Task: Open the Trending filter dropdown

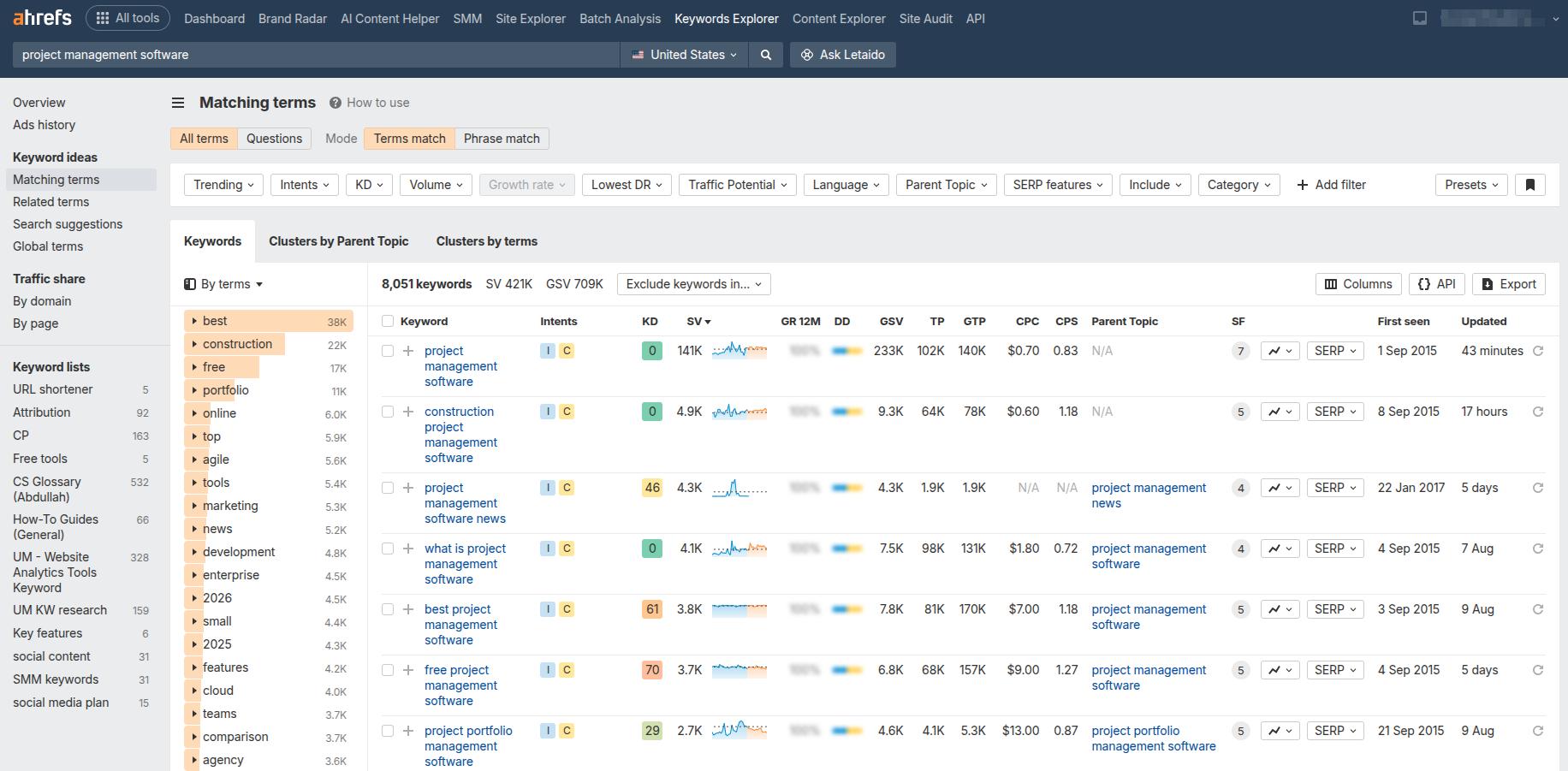Action: coord(223,185)
